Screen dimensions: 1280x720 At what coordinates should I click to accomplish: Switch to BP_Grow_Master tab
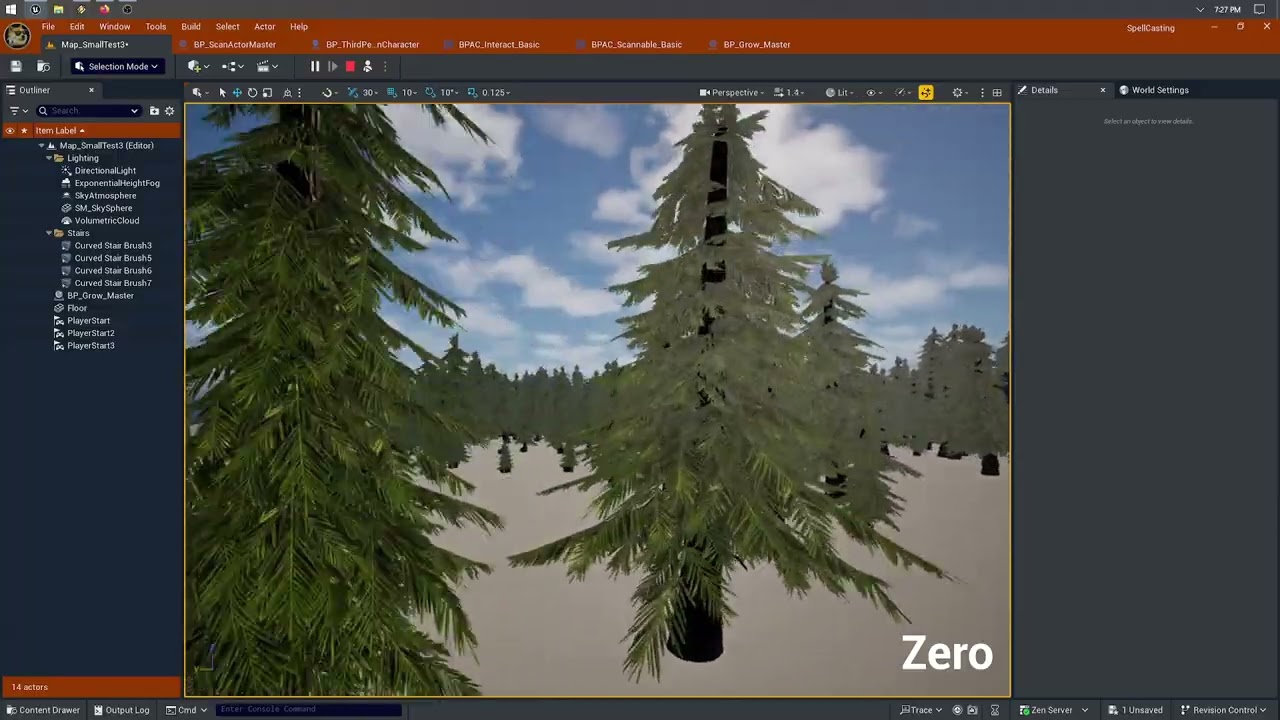pos(757,44)
